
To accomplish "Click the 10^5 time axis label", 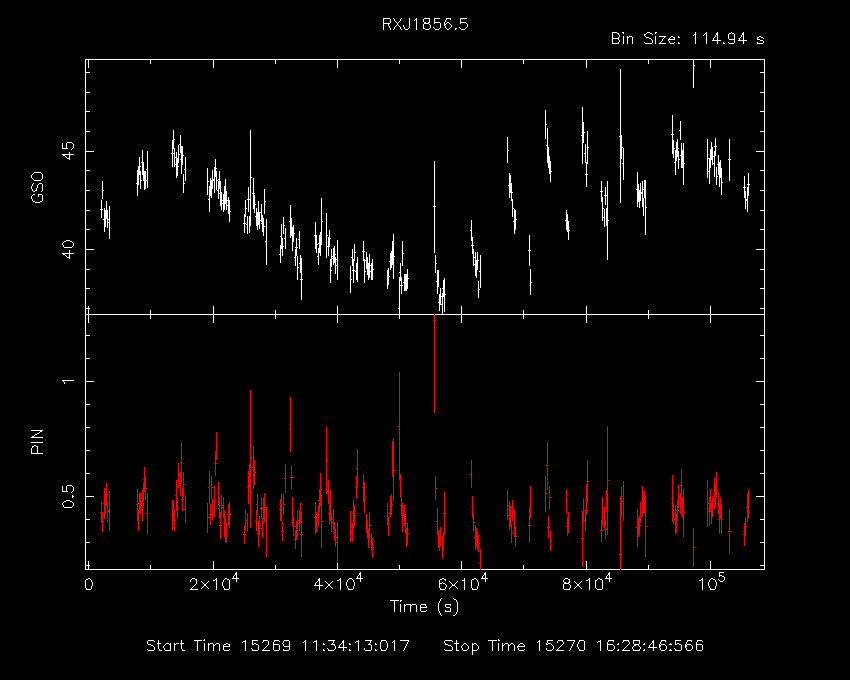I will (711, 582).
